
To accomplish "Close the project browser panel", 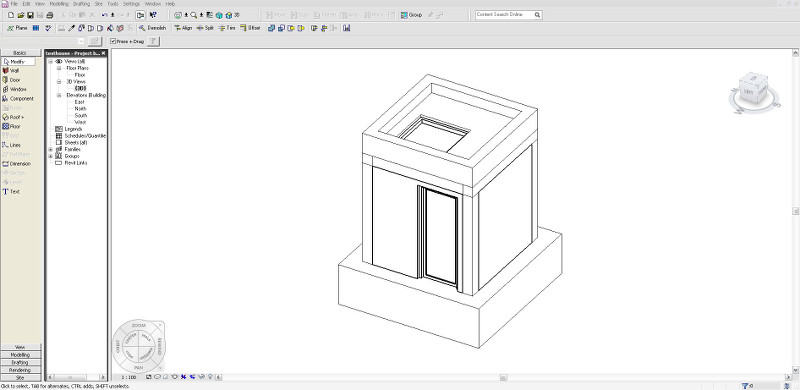I will [104, 53].
